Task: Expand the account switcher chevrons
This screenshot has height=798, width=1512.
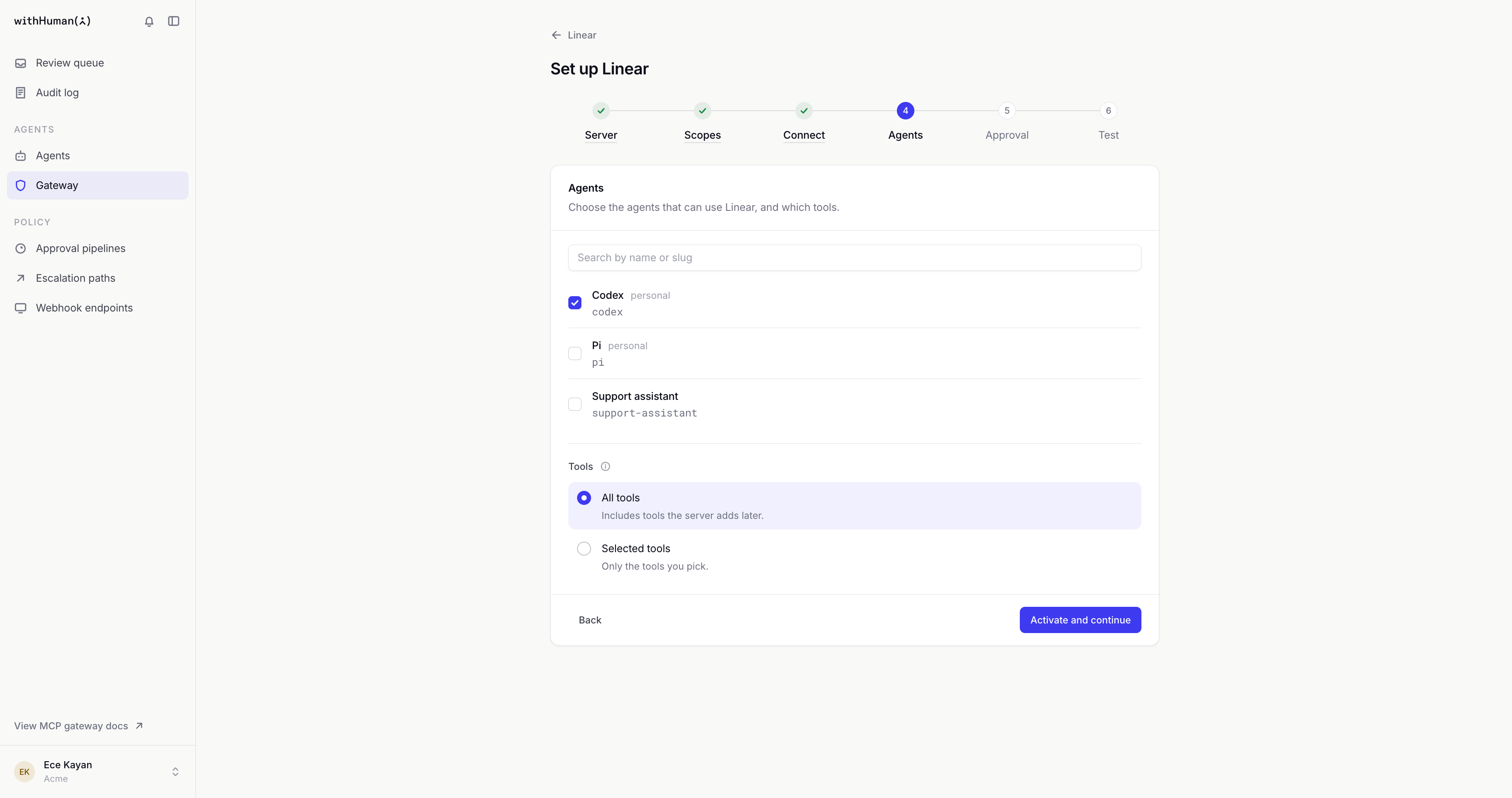Action: tap(175, 772)
